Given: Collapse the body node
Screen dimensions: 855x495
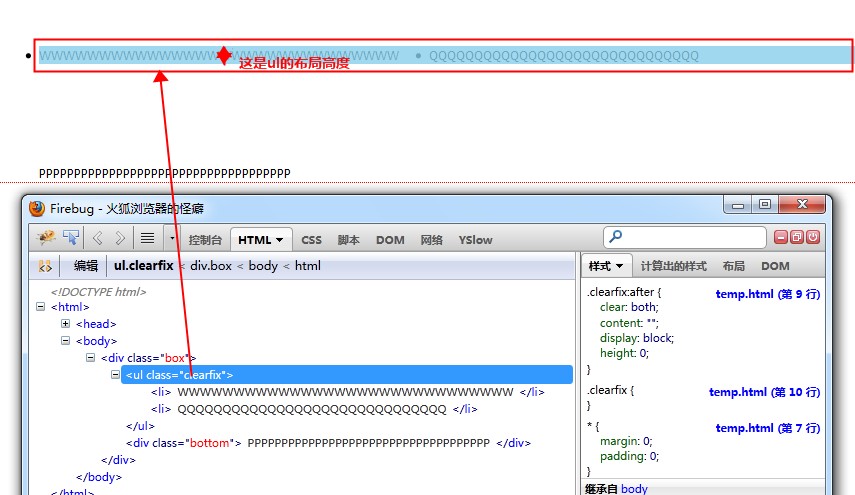Looking at the screenshot, I should coord(65,341).
